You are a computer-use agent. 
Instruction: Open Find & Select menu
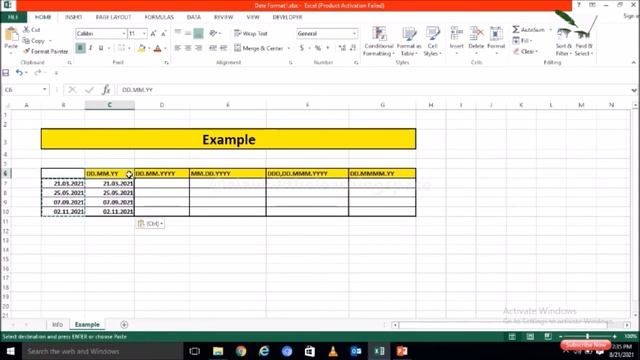(584, 42)
